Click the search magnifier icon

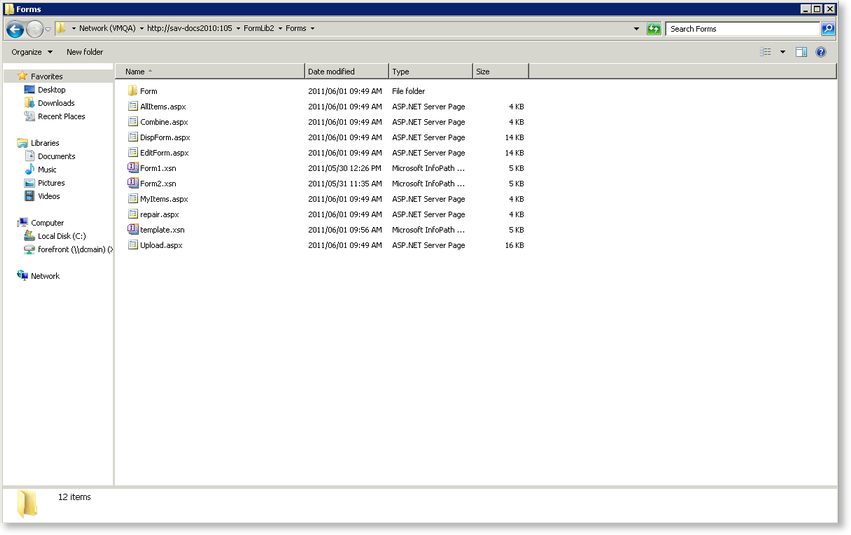[828, 29]
